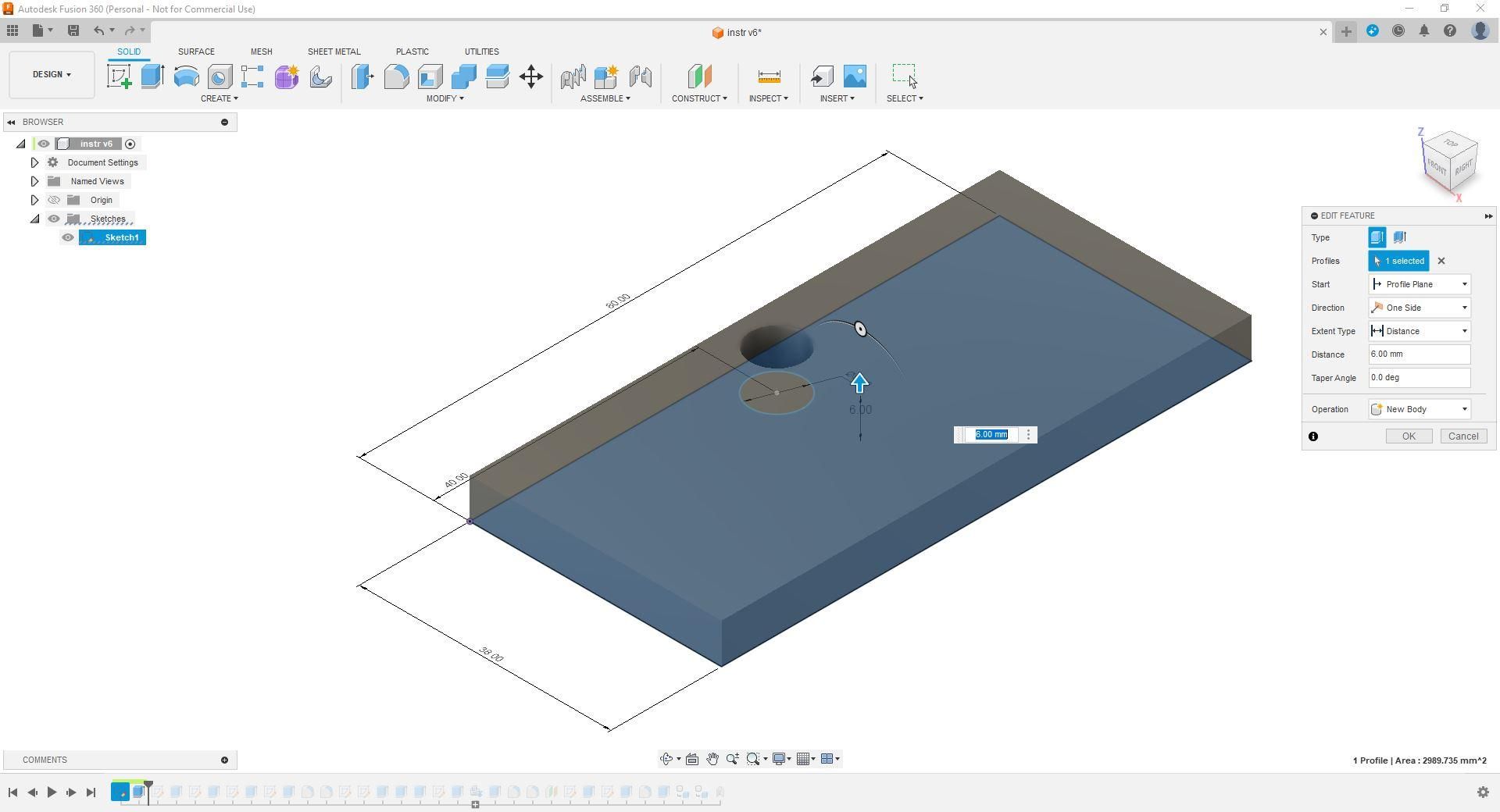Image resolution: width=1500 pixels, height=812 pixels.
Task: Hide the Sketches folder with eye icon
Action: 54,219
